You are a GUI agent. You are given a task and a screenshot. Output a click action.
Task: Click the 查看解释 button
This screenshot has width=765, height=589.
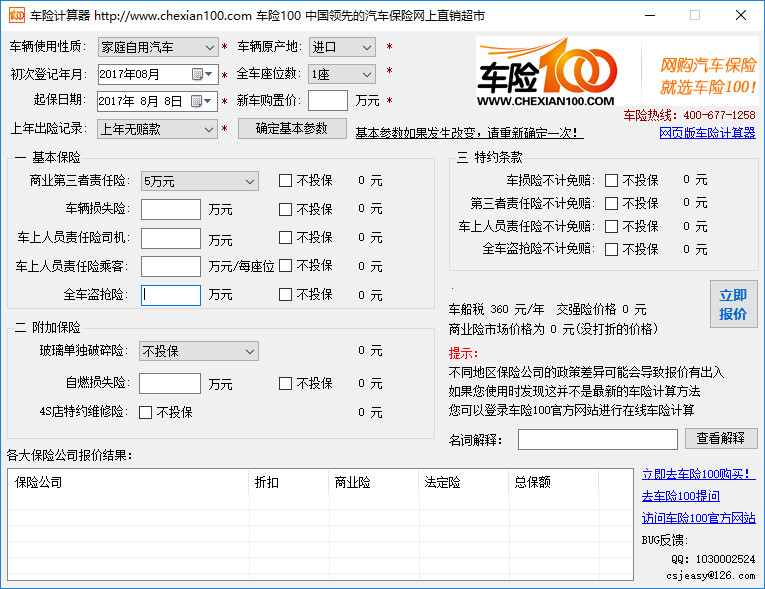click(x=721, y=438)
